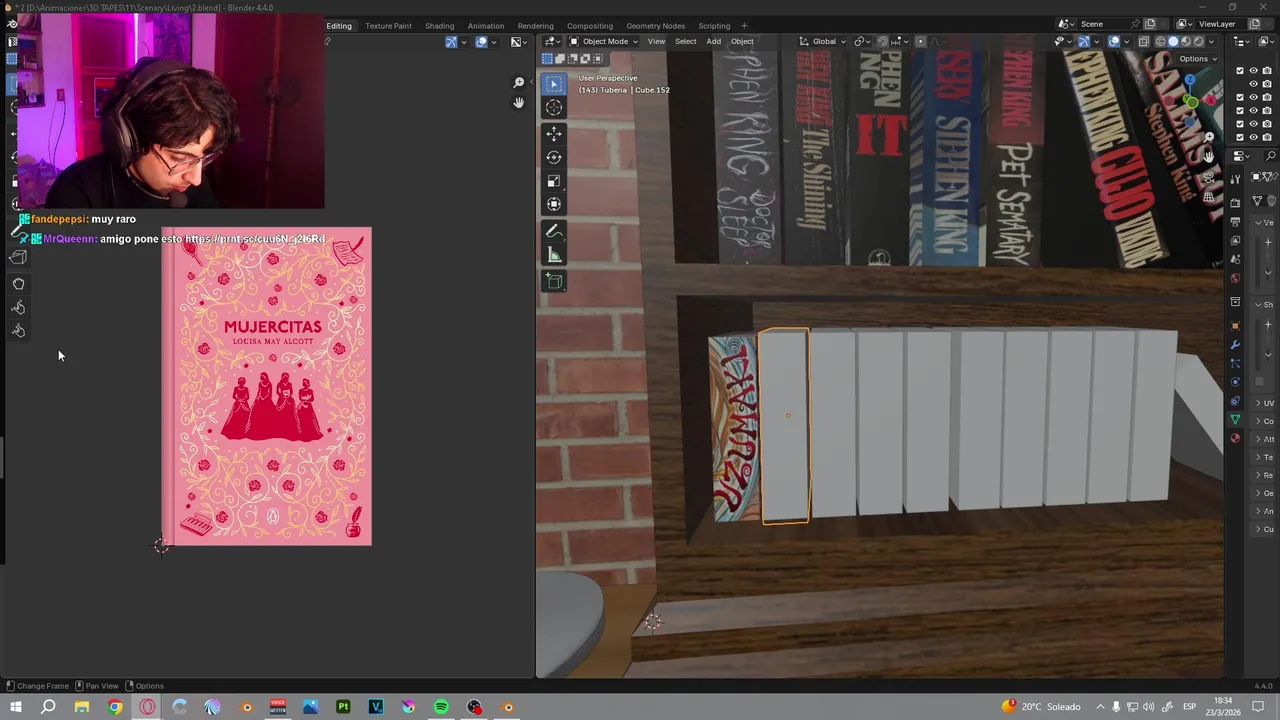Toggle the second outliner row eye icon
The image size is (1280, 720).
[x=1253, y=84]
